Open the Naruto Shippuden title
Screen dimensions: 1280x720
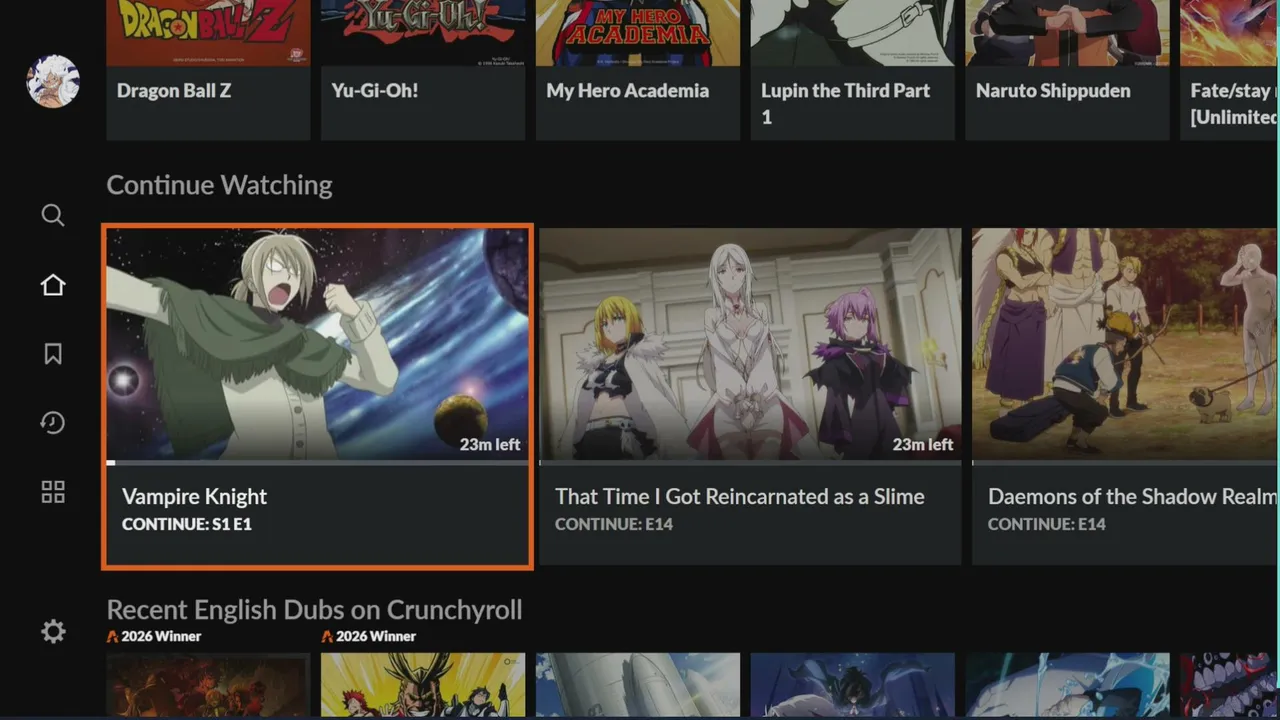click(1053, 90)
